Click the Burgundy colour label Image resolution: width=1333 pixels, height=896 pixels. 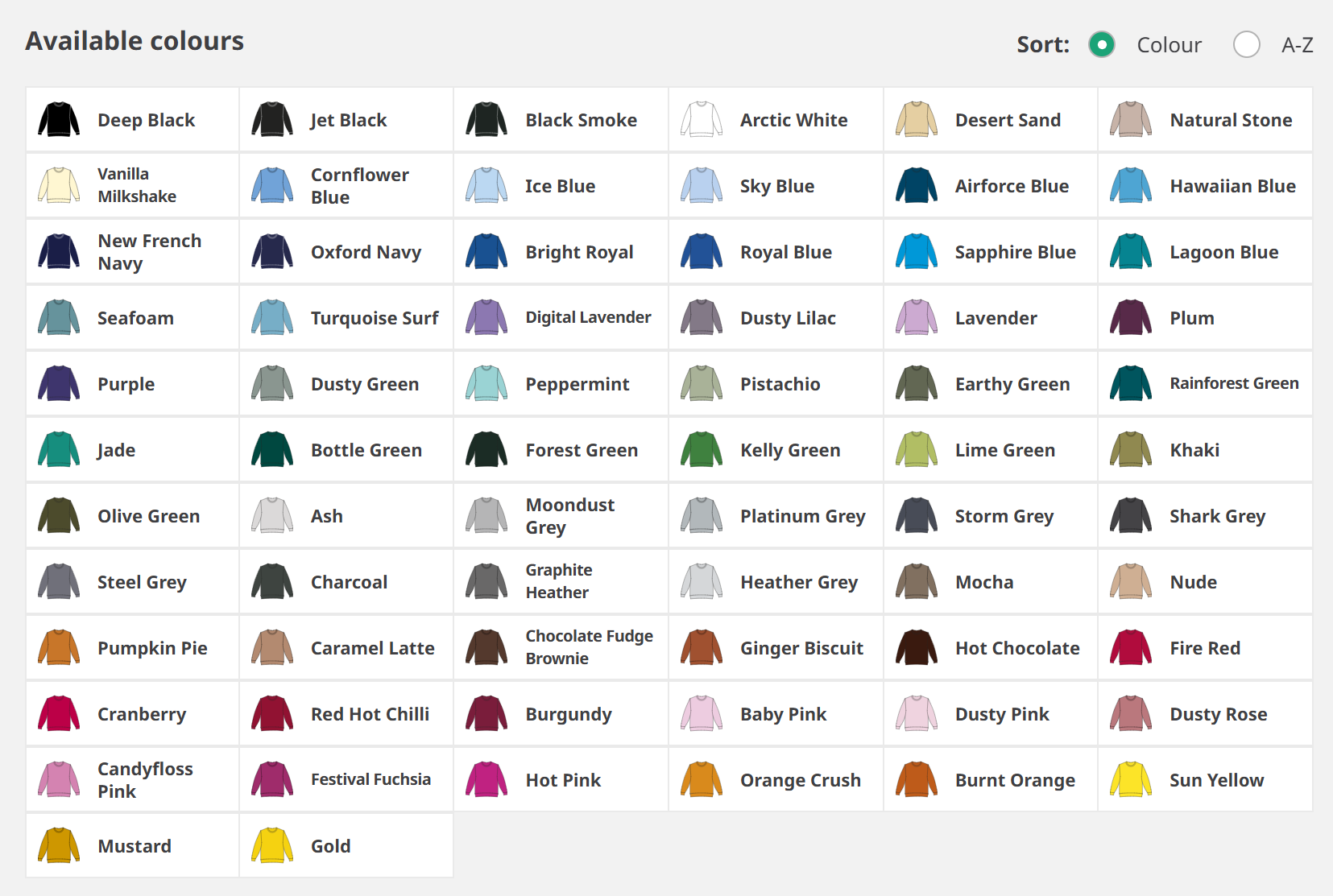click(x=569, y=714)
